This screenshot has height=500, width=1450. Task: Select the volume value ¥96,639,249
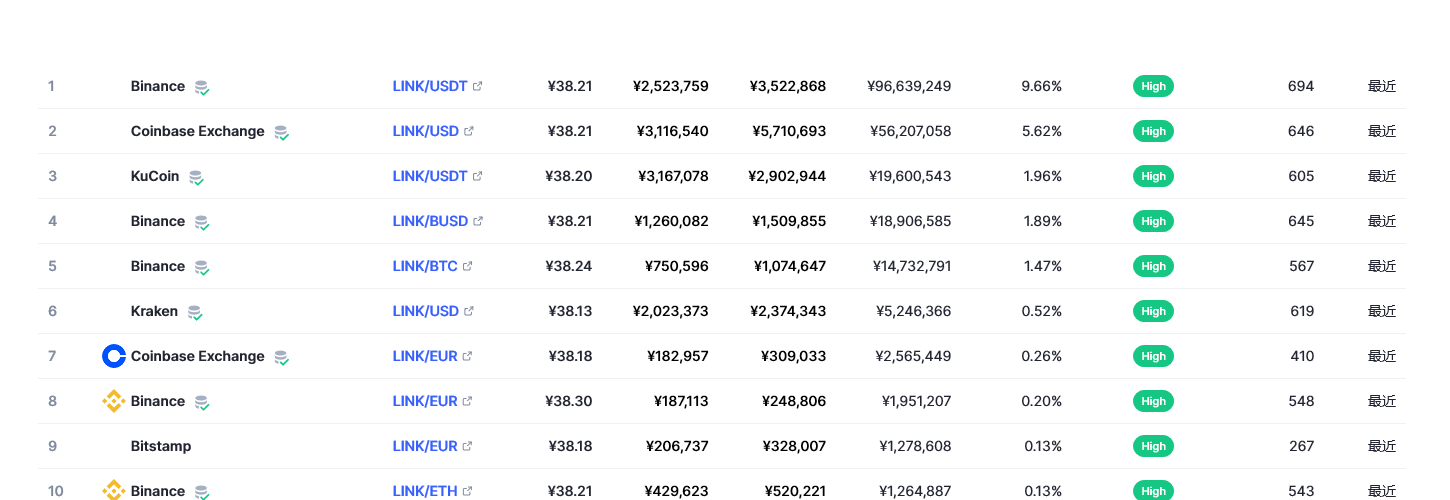(x=909, y=86)
